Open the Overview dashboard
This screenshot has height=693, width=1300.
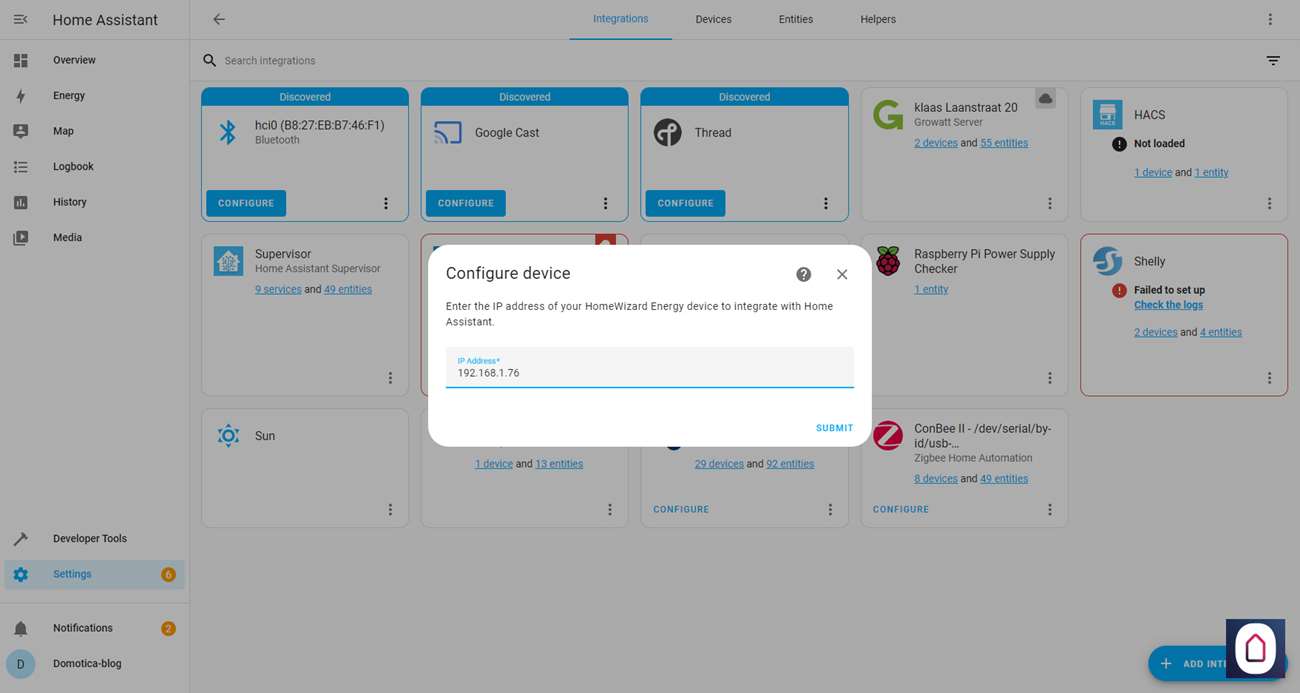click(x=94, y=60)
